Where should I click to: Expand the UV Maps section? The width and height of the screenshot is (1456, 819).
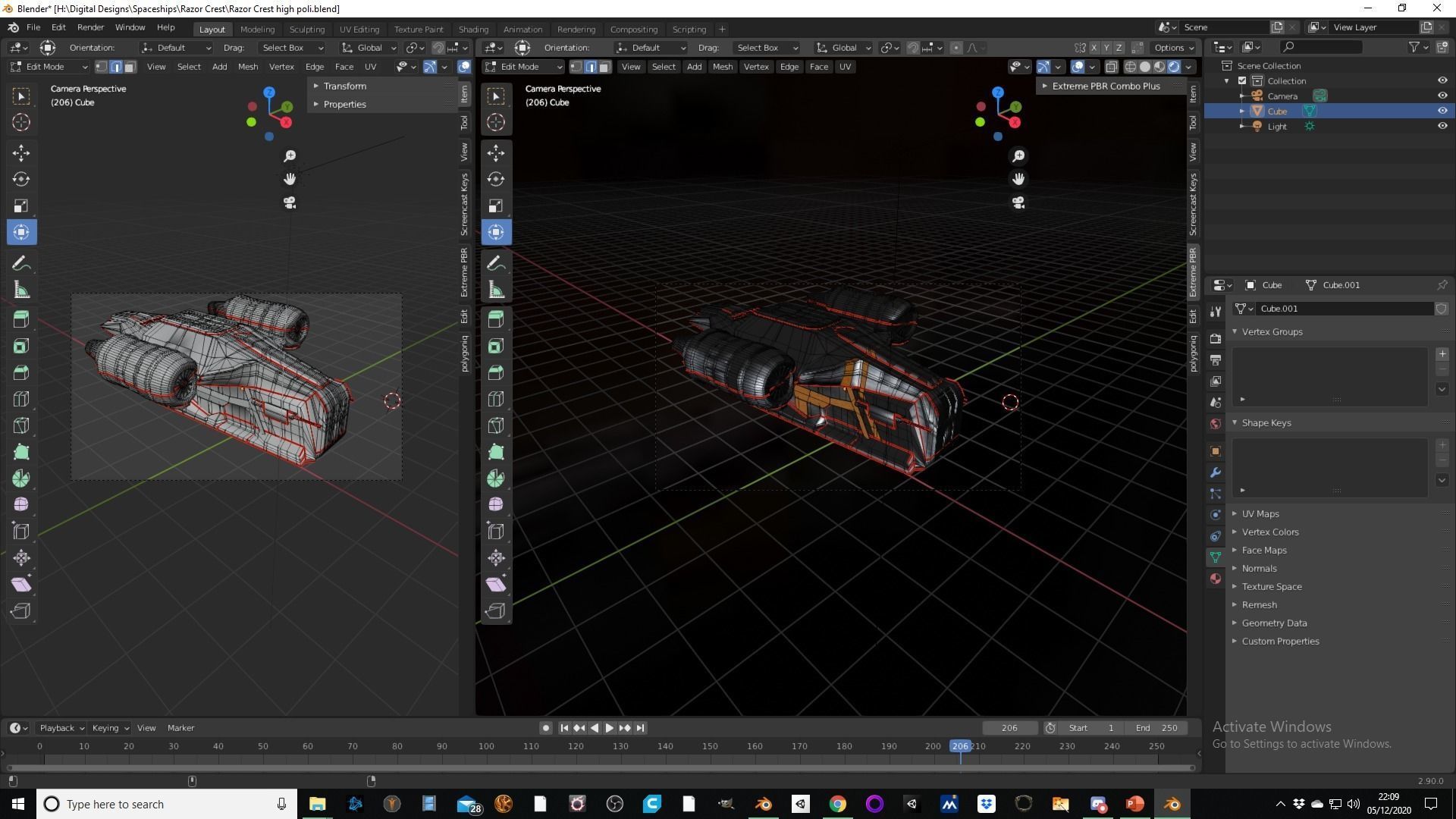(x=1260, y=513)
